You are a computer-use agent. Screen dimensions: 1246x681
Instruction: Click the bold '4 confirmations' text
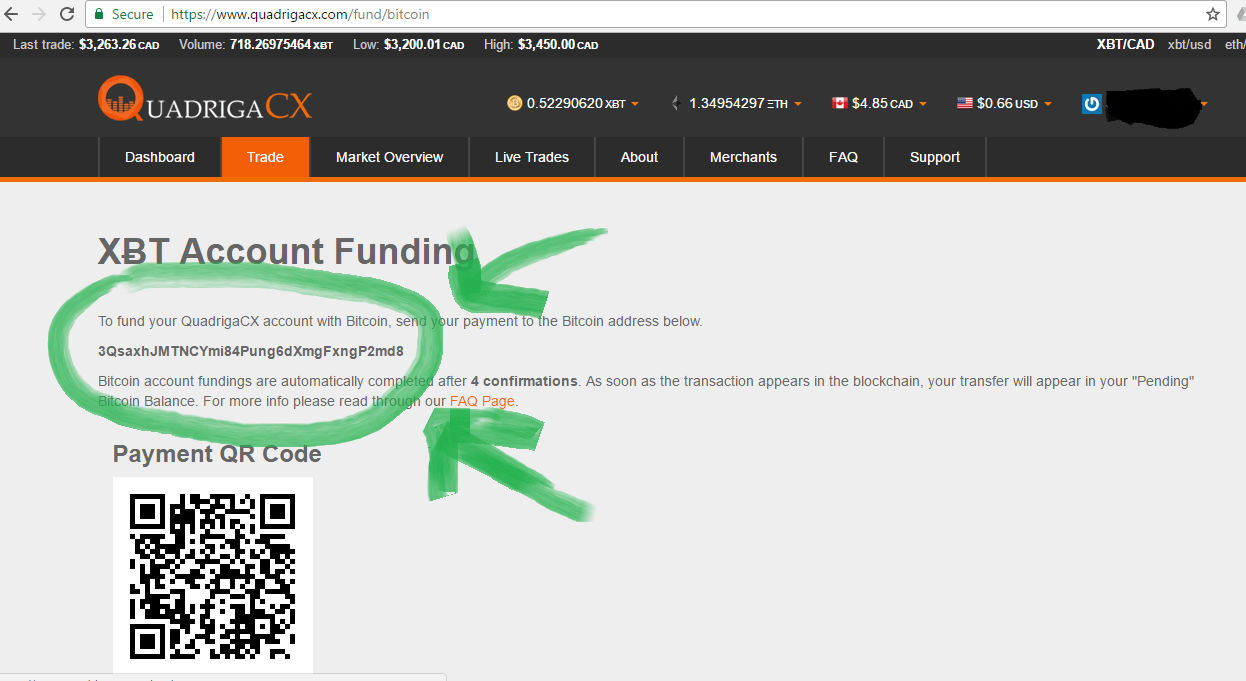point(524,381)
